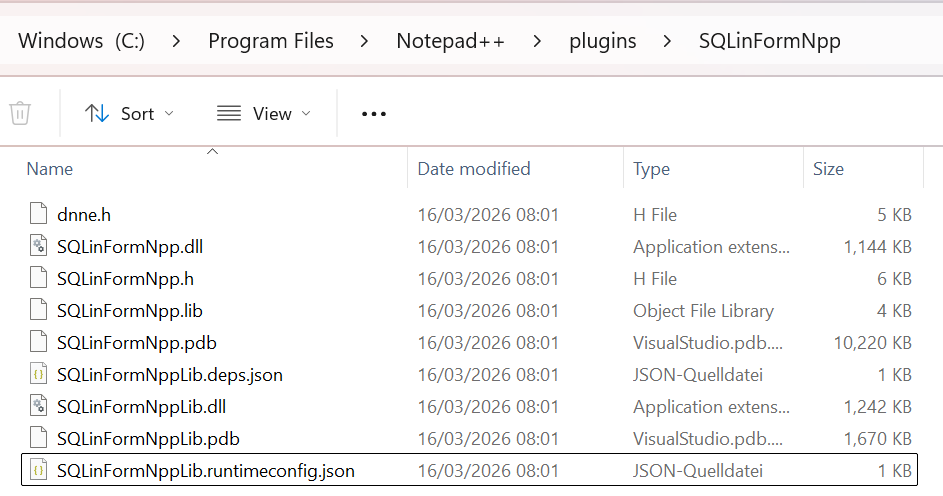Click the SQLinFormNpp breadcrumb segment
Viewport: 943px width, 496px height.
769,41
